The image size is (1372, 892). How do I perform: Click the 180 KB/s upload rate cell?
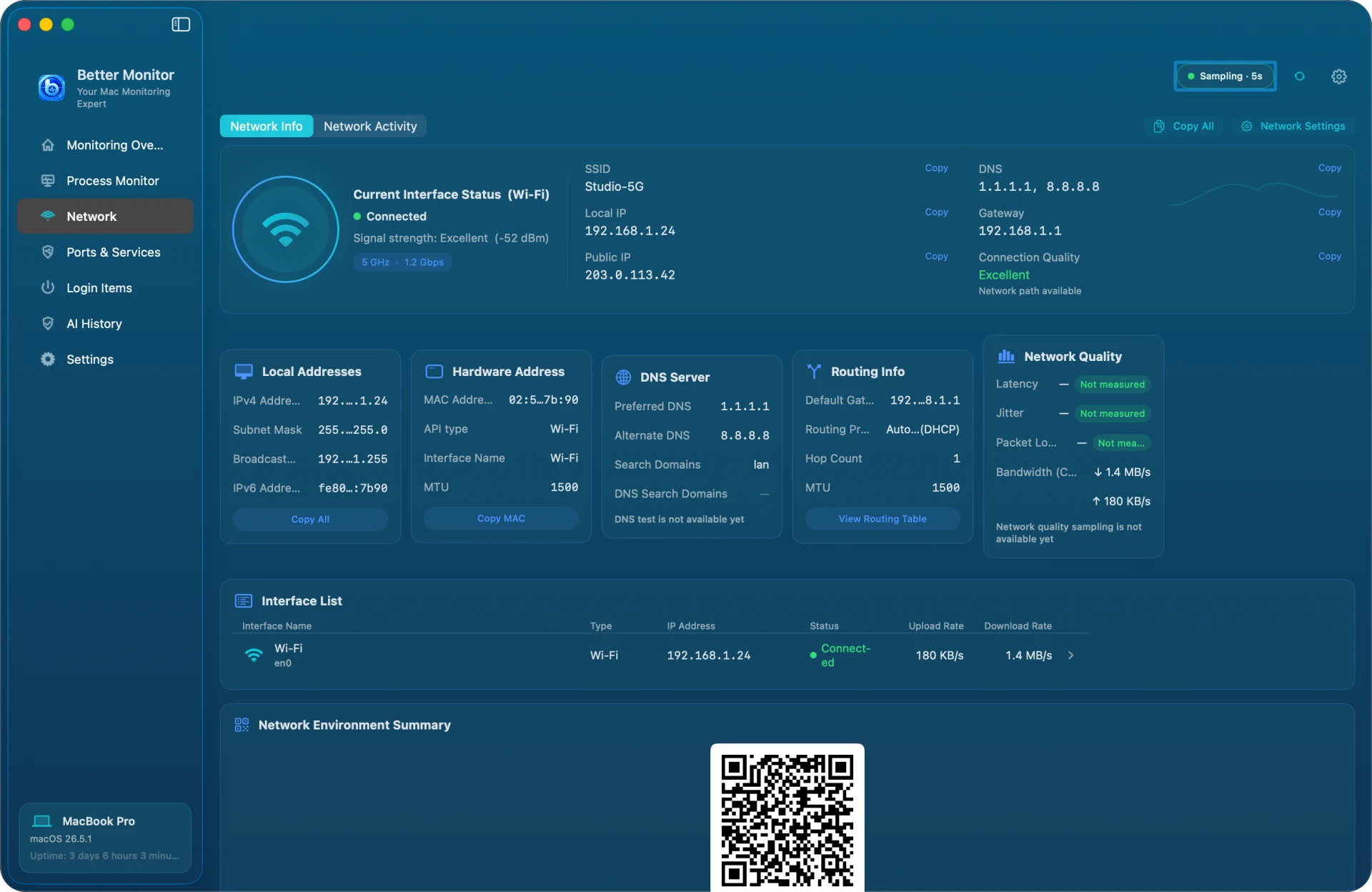click(939, 655)
